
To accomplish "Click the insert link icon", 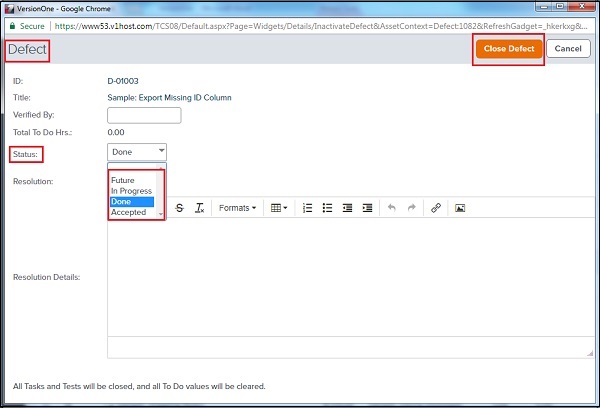I will point(436,208).
